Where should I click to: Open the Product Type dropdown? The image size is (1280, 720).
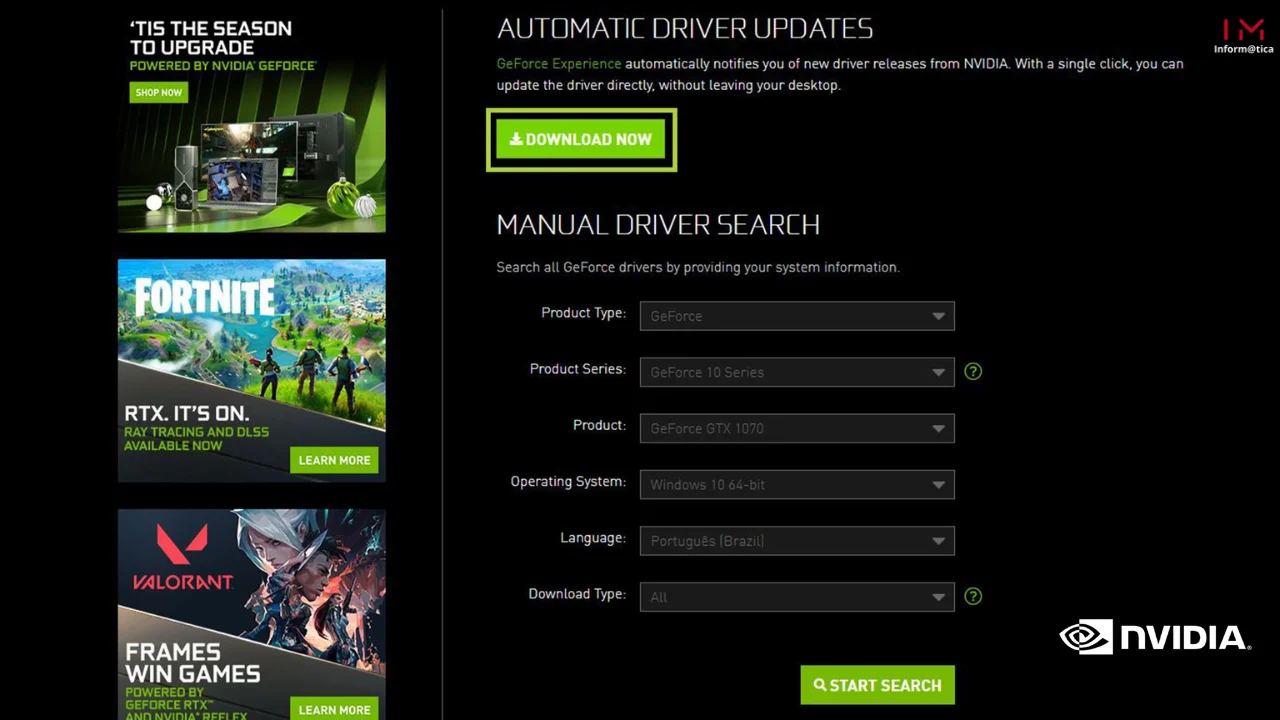pyautogui.click(x=797, y=316)
